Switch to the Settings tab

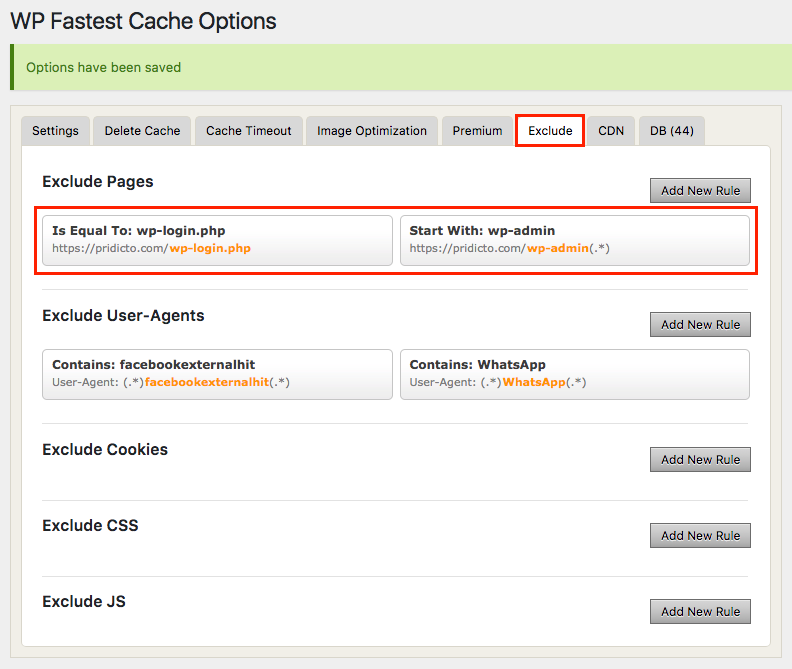pos(55,131)
